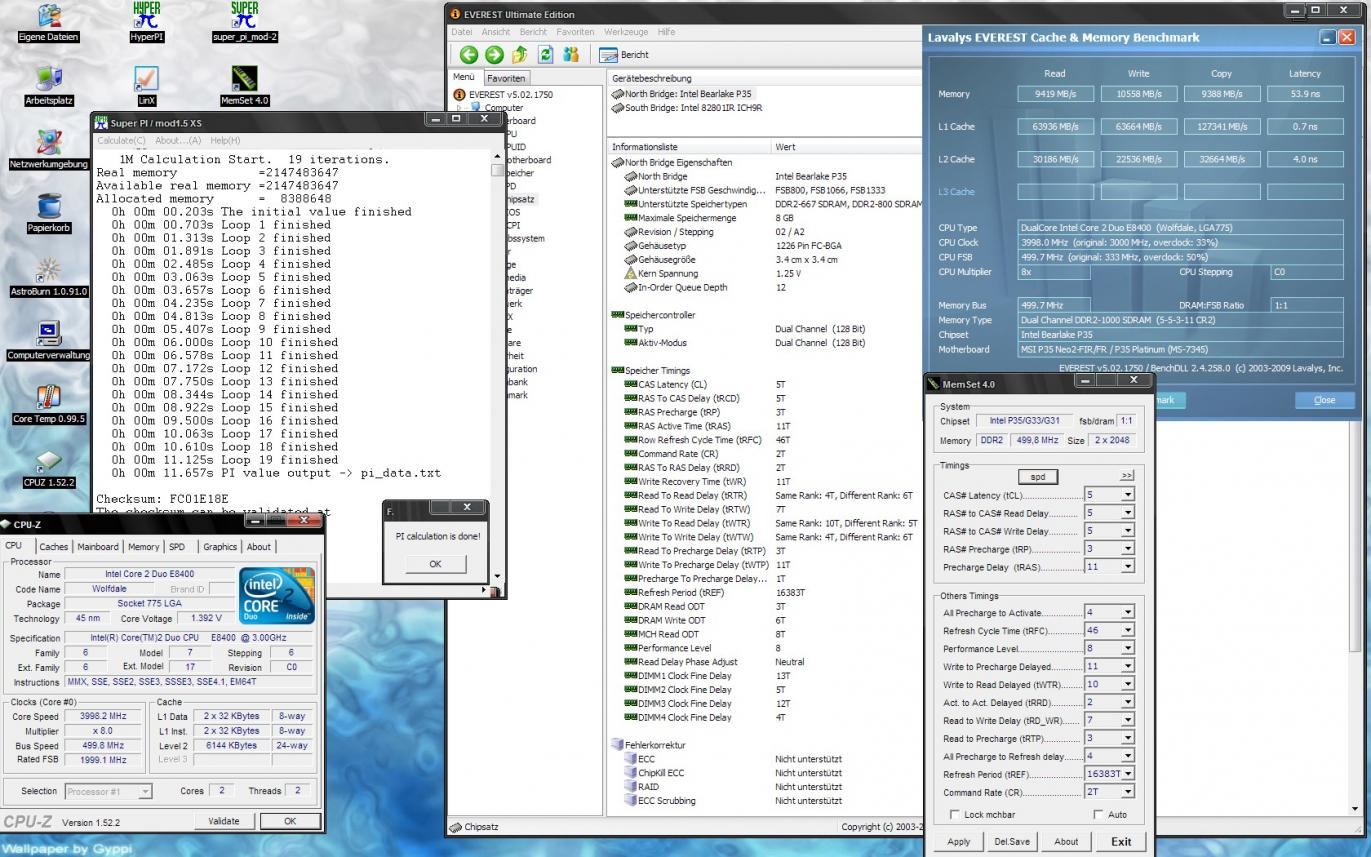Open Write to Read Delayed (tWTR) dropdown
This screenshot has width=1371, height=857.
tap(1127, 685)
